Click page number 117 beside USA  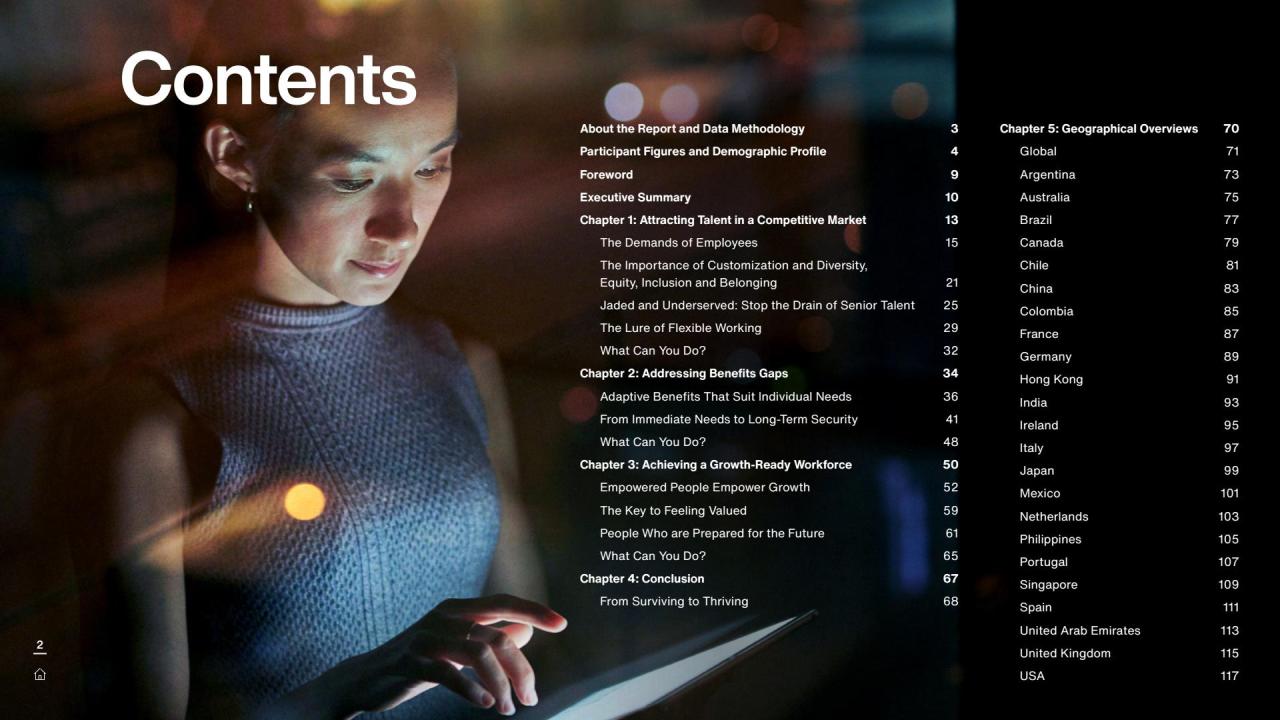click(1230, 677)
